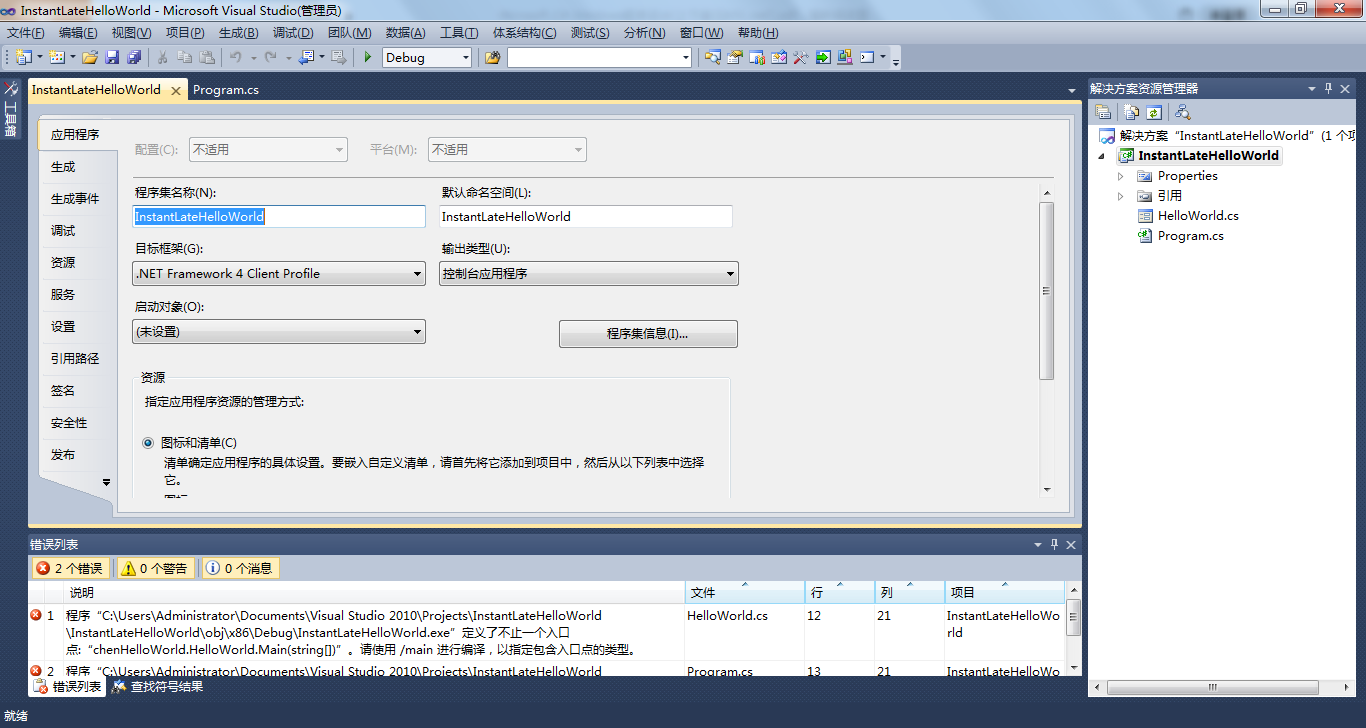Click the Open File folder icon

pos(90,57)
